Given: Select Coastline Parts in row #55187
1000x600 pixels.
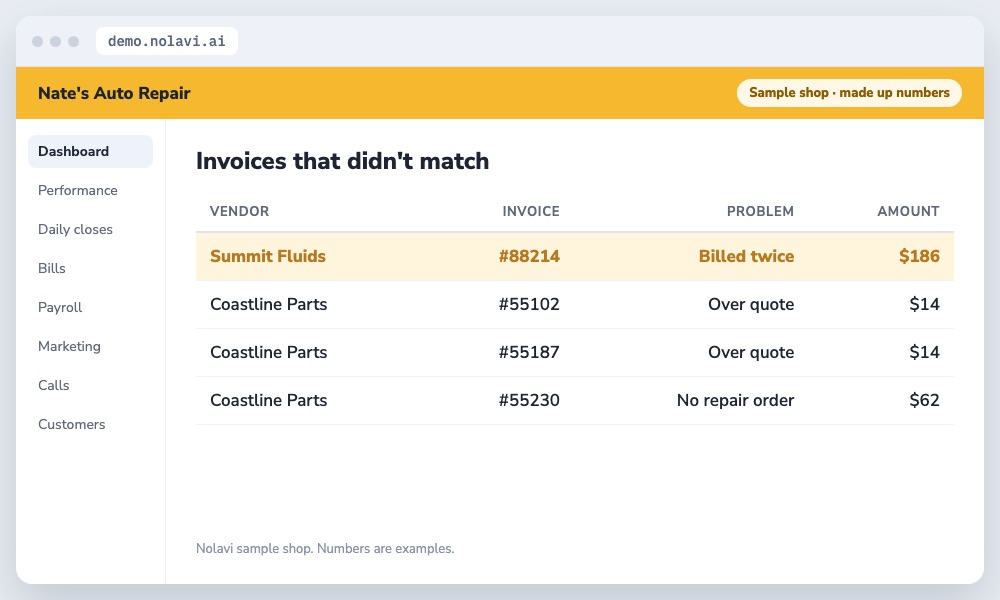Looking at the screenshot, I should 268,352.
